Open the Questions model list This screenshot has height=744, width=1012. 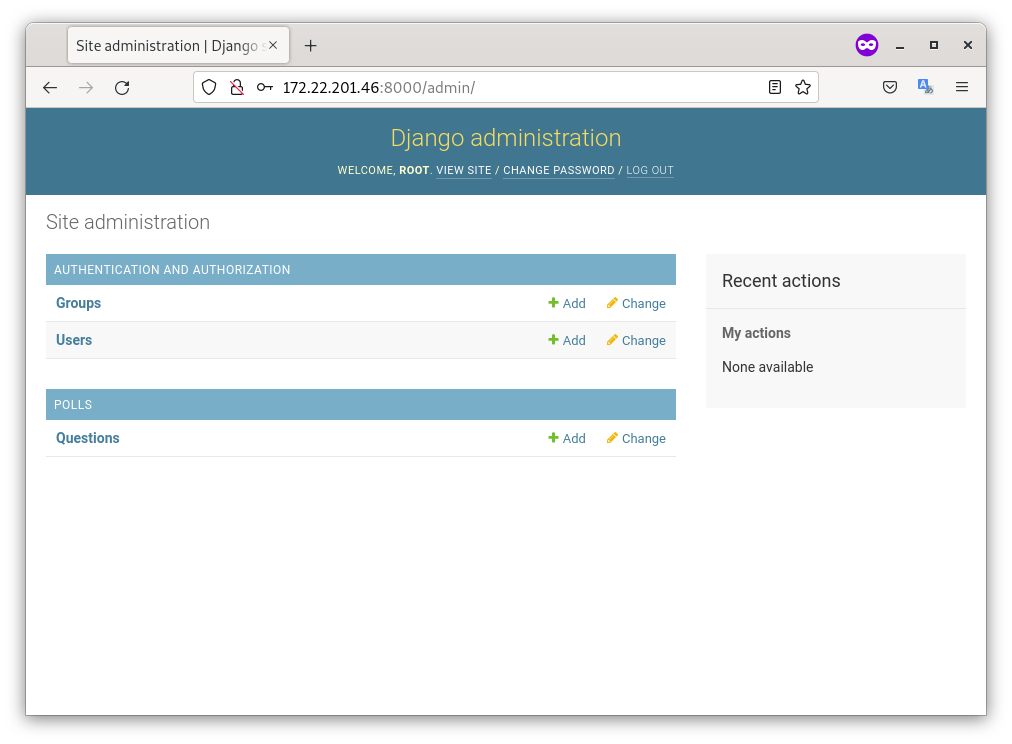click(x=88, y=438)
